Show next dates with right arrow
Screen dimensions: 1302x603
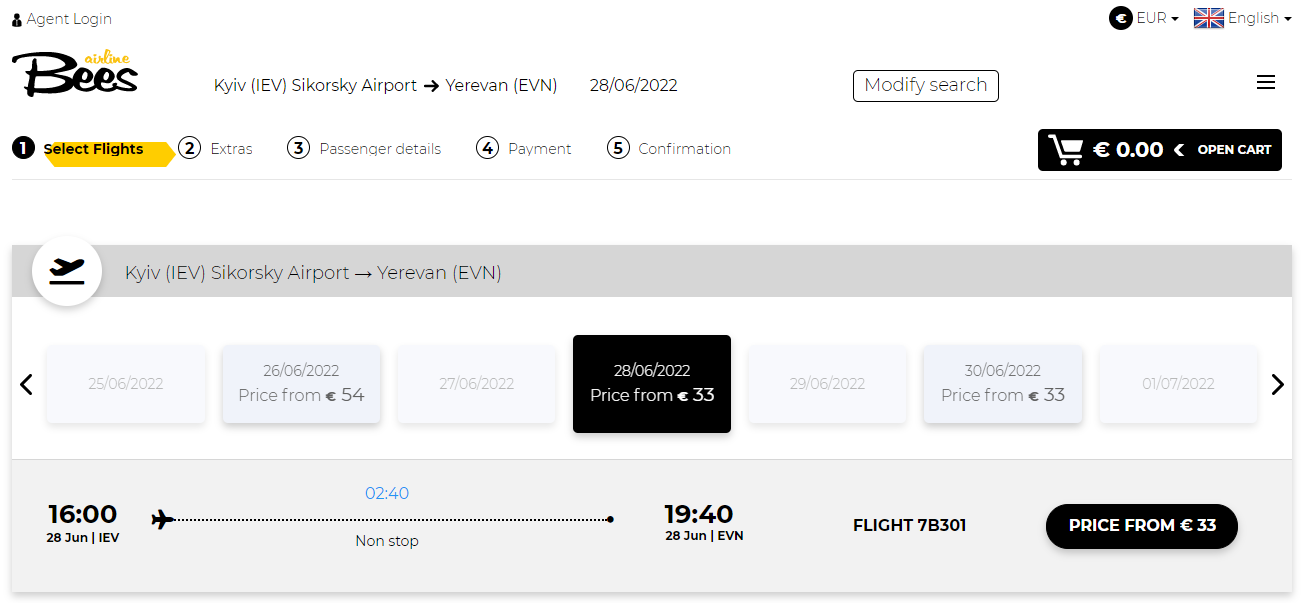[1277, 384]
